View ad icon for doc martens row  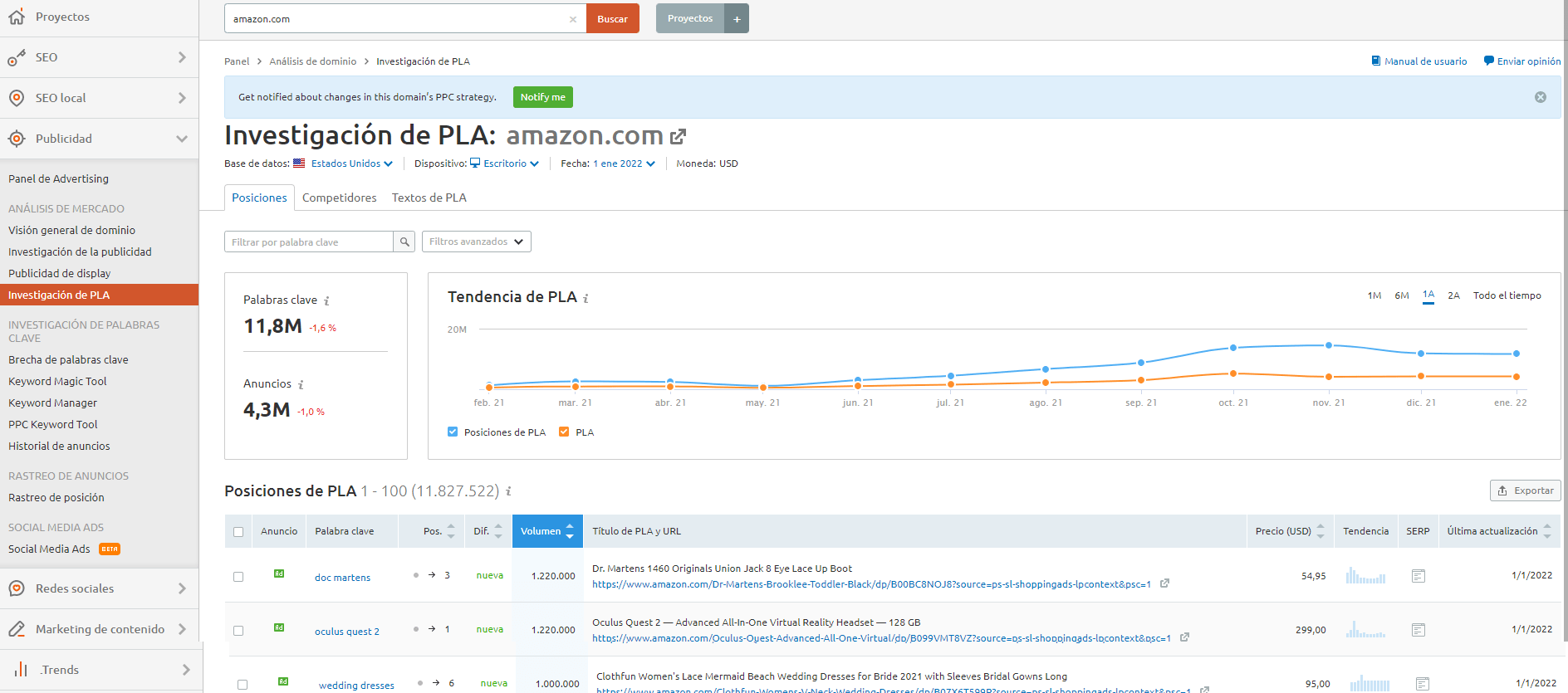(279, 573)
